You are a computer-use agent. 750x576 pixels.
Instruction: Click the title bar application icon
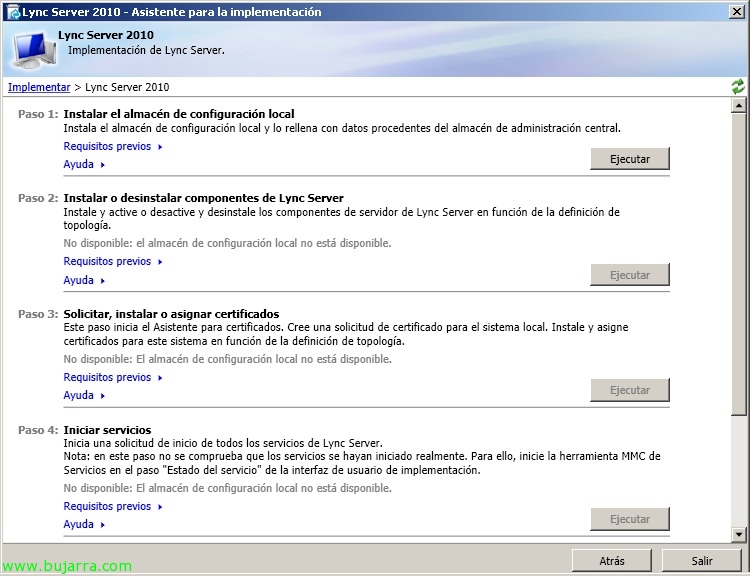(14, 12)
